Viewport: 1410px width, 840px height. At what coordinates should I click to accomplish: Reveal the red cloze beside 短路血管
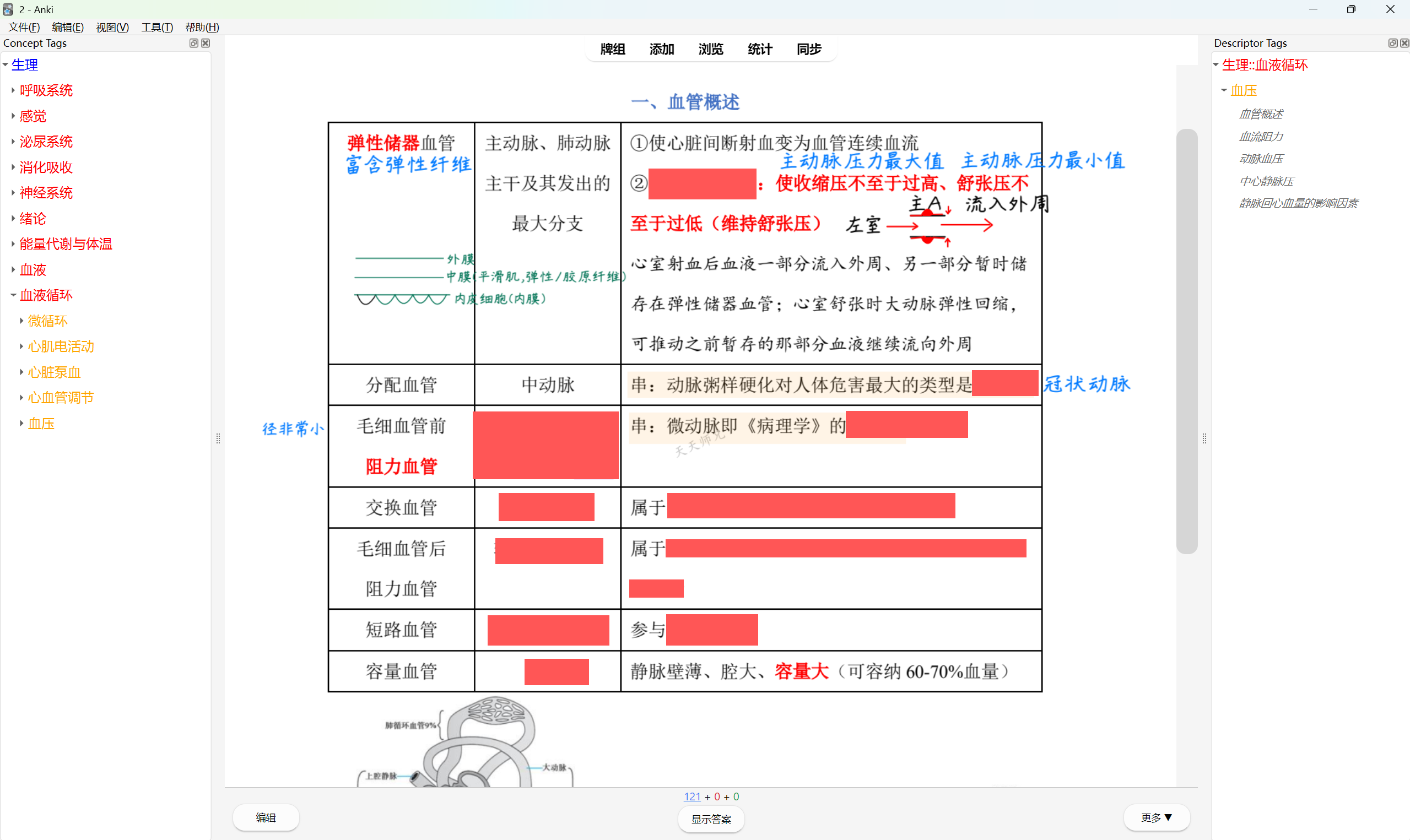pyautogui.click(x=548, y=630)
